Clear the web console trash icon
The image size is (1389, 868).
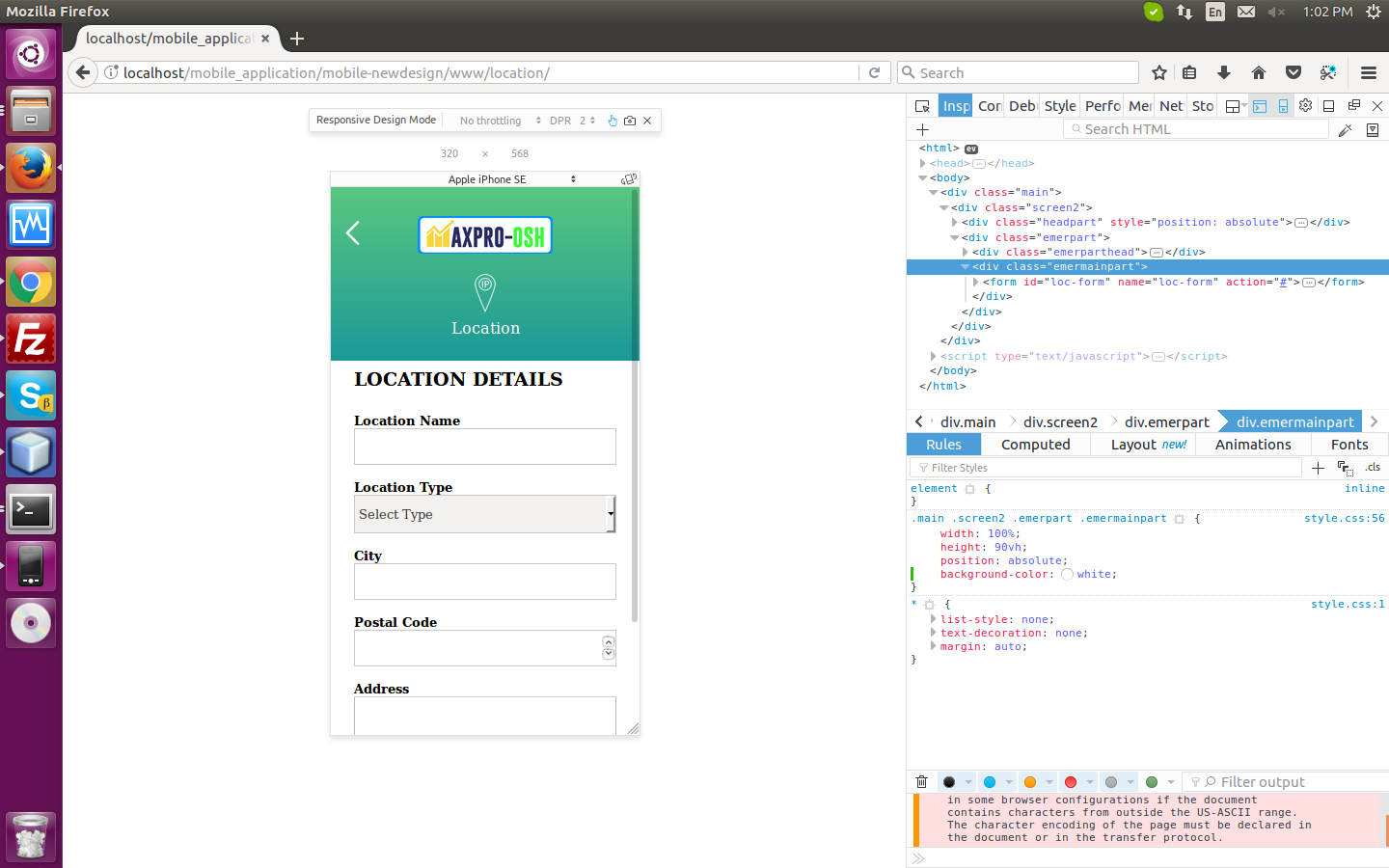point(921,782)
